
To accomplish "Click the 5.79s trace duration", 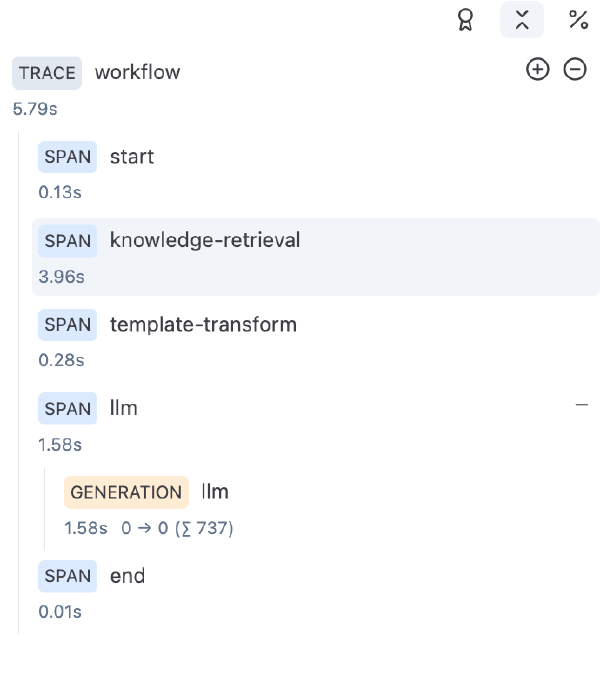I will (x=35, y=108).
